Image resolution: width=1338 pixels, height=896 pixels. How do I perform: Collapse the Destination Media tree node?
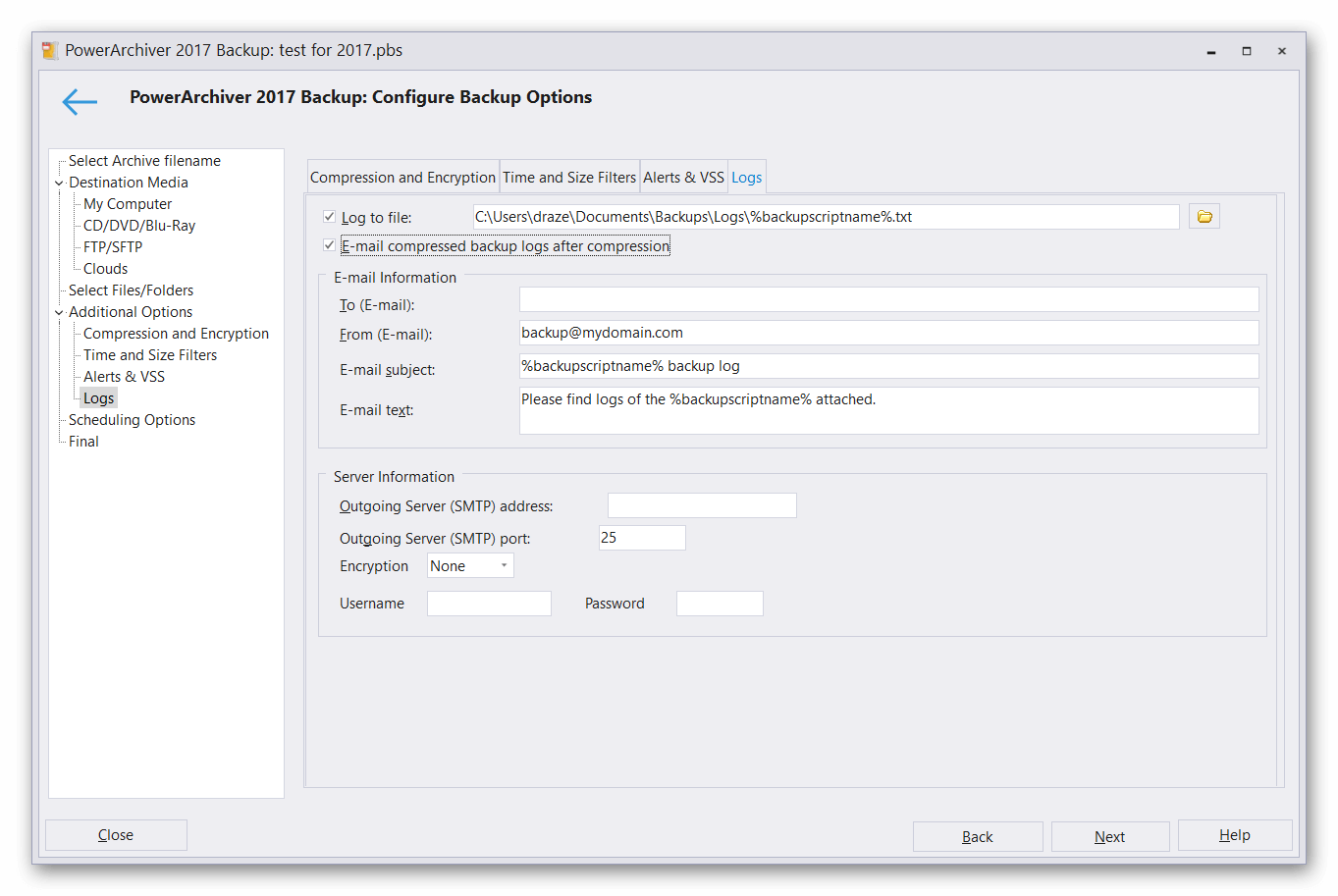click(59, 184)
